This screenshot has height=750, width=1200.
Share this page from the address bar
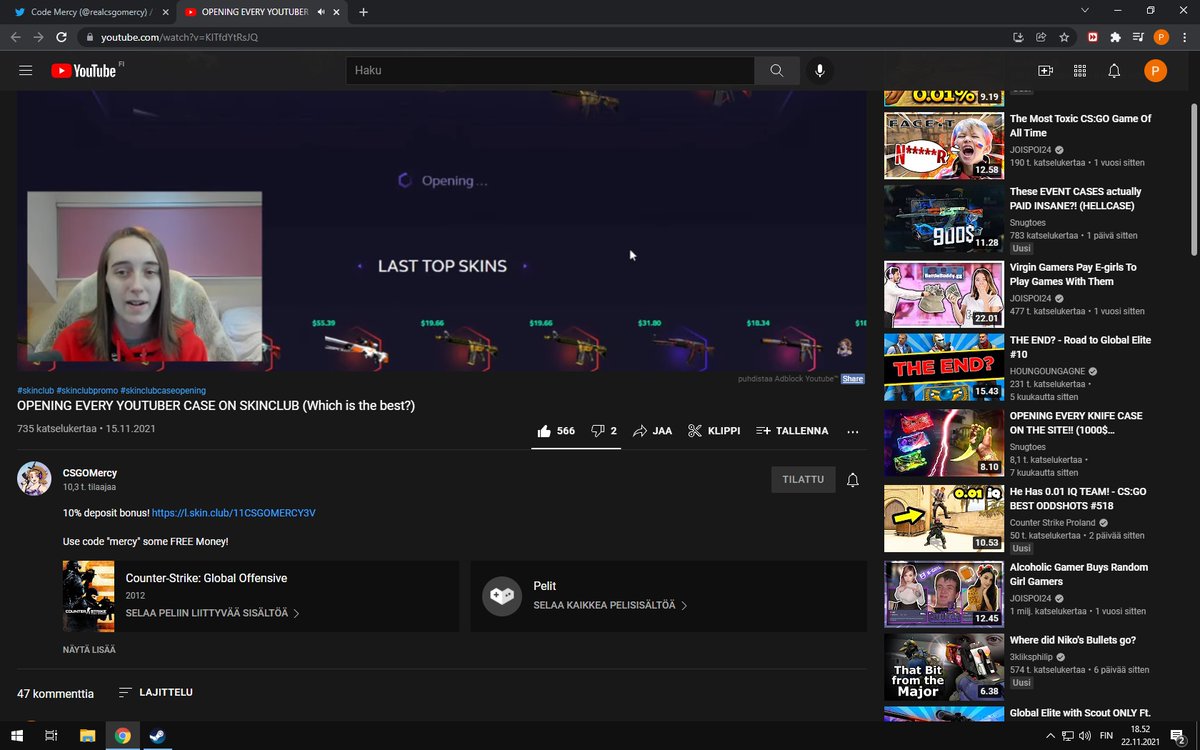(1041, 37)
